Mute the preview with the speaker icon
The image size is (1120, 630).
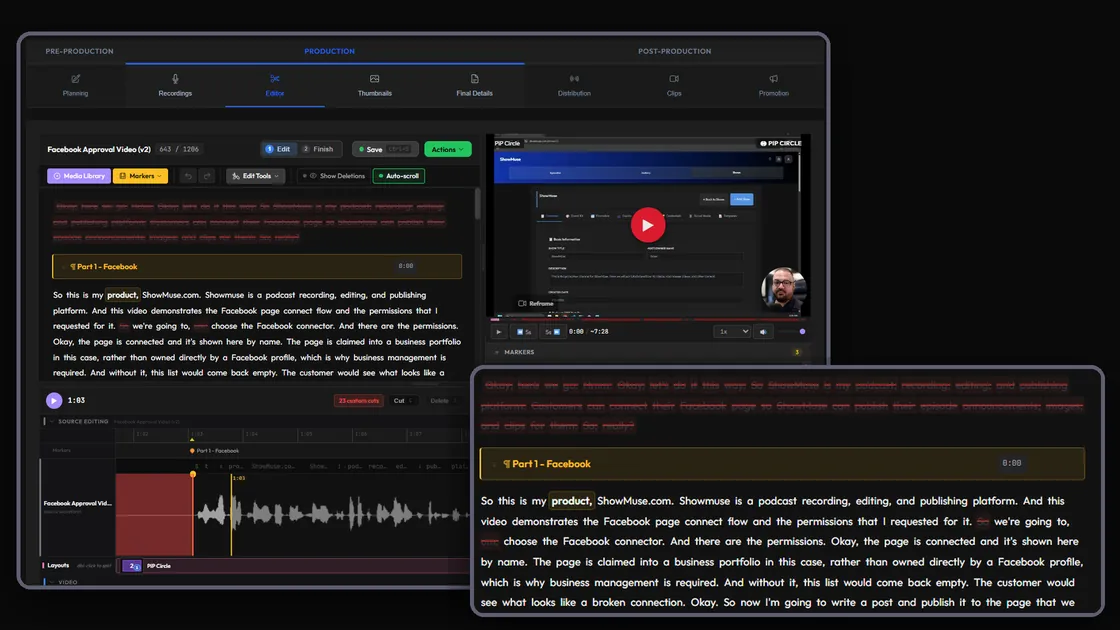point(763,331)
